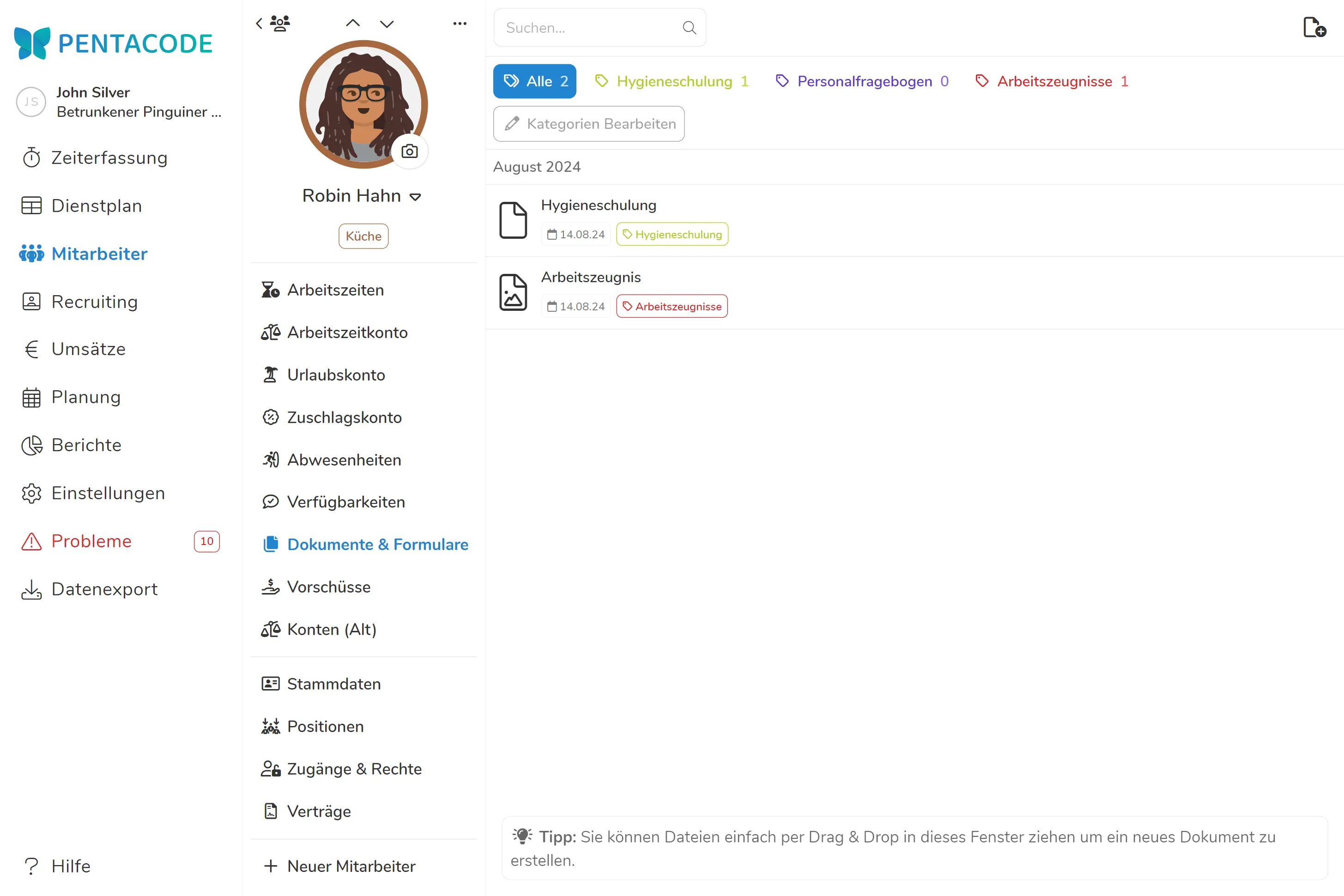Open the three-dots more options menu
This screenshot has height=896, width=1344.
tap(460, 24)
